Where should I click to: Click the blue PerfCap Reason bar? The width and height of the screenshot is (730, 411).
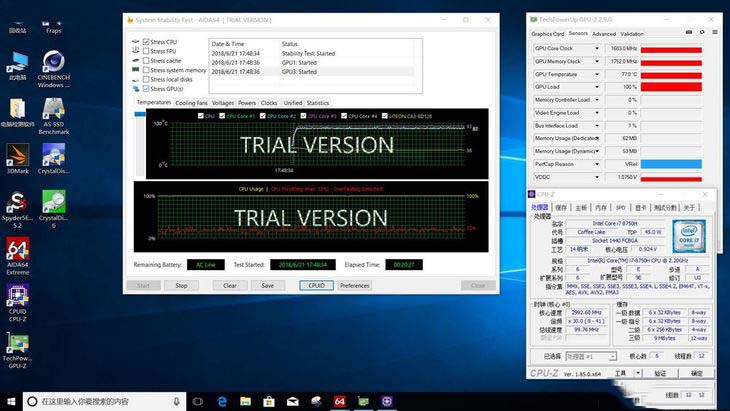671,164
